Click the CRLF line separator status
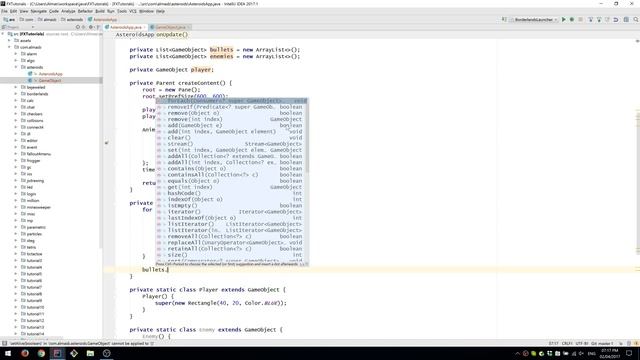Image resolution: width=640 pixels, height=360 pixels. [567, 344]
